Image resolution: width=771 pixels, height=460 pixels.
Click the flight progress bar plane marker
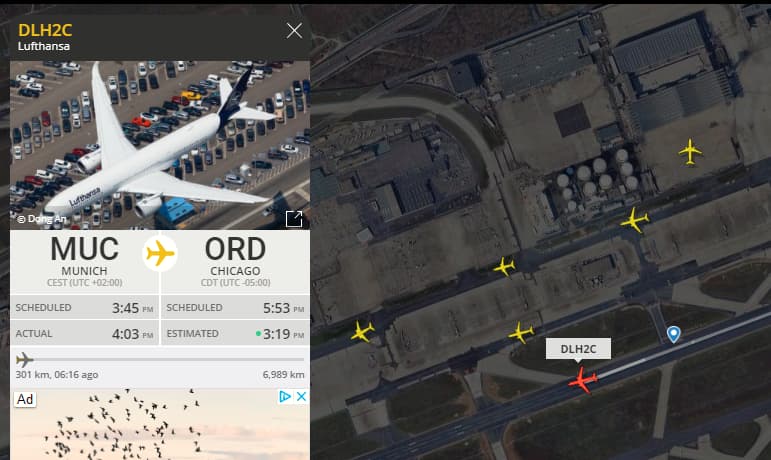pyautogui.click(x=24, y=360)
